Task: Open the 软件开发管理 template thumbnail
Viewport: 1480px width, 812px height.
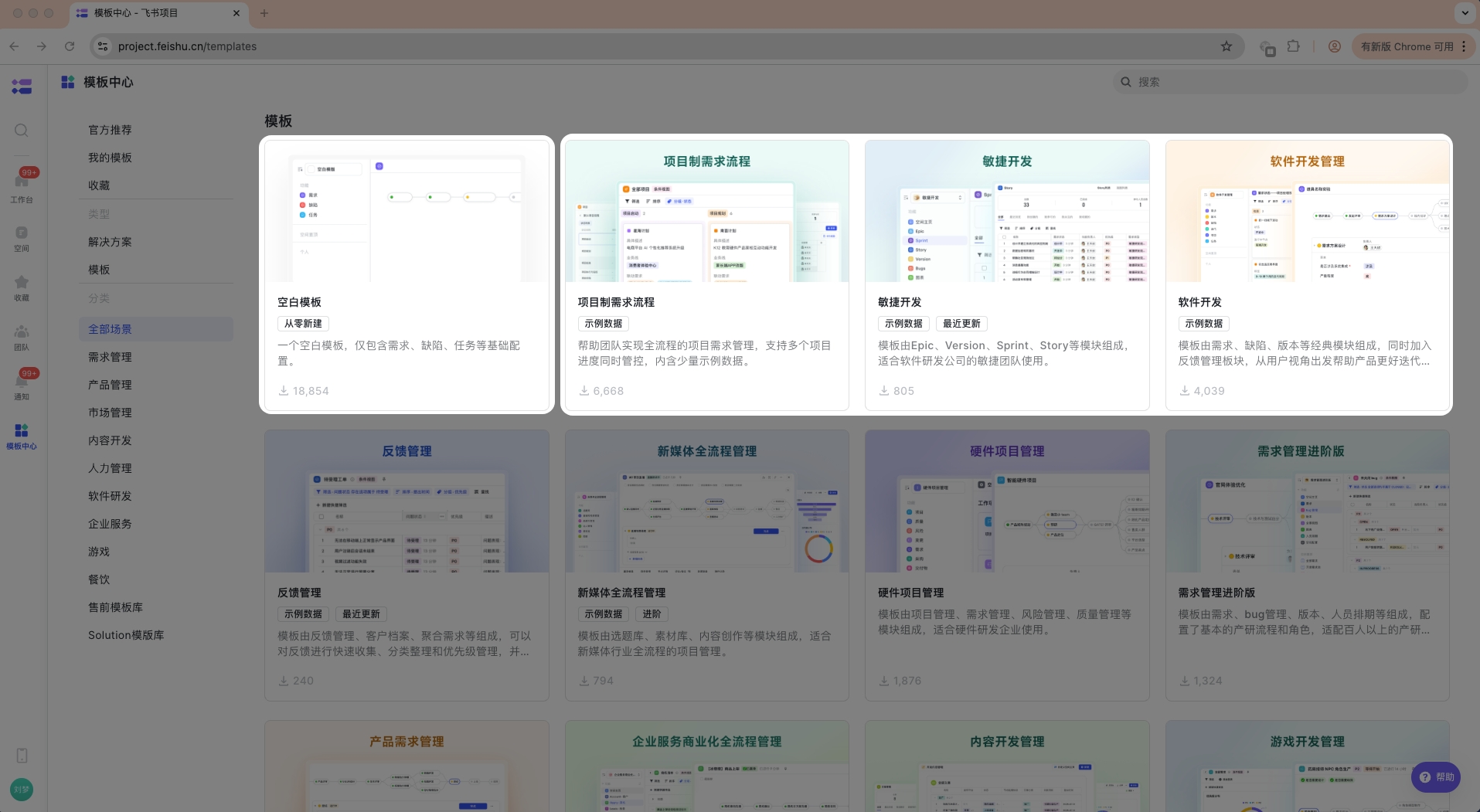Action: tap(1308, 211)
